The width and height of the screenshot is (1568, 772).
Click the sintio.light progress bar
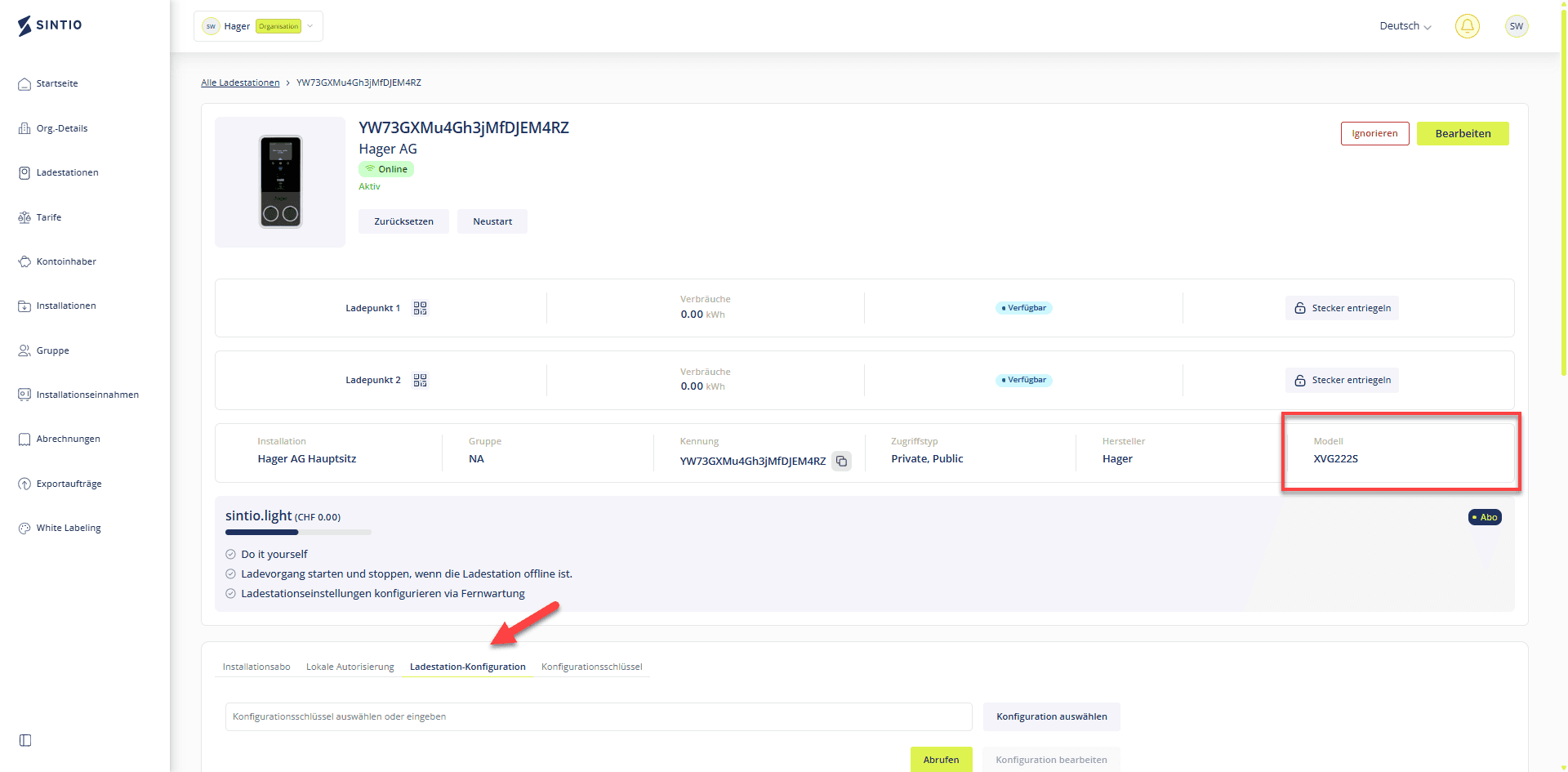(298, 532)
